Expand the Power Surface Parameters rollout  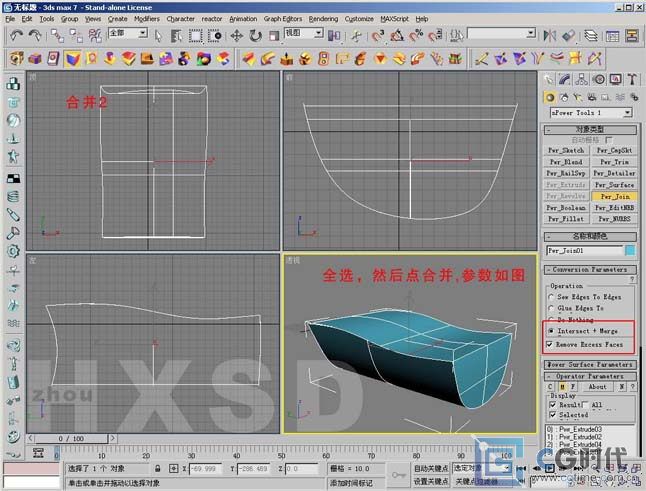pos(590,365)
